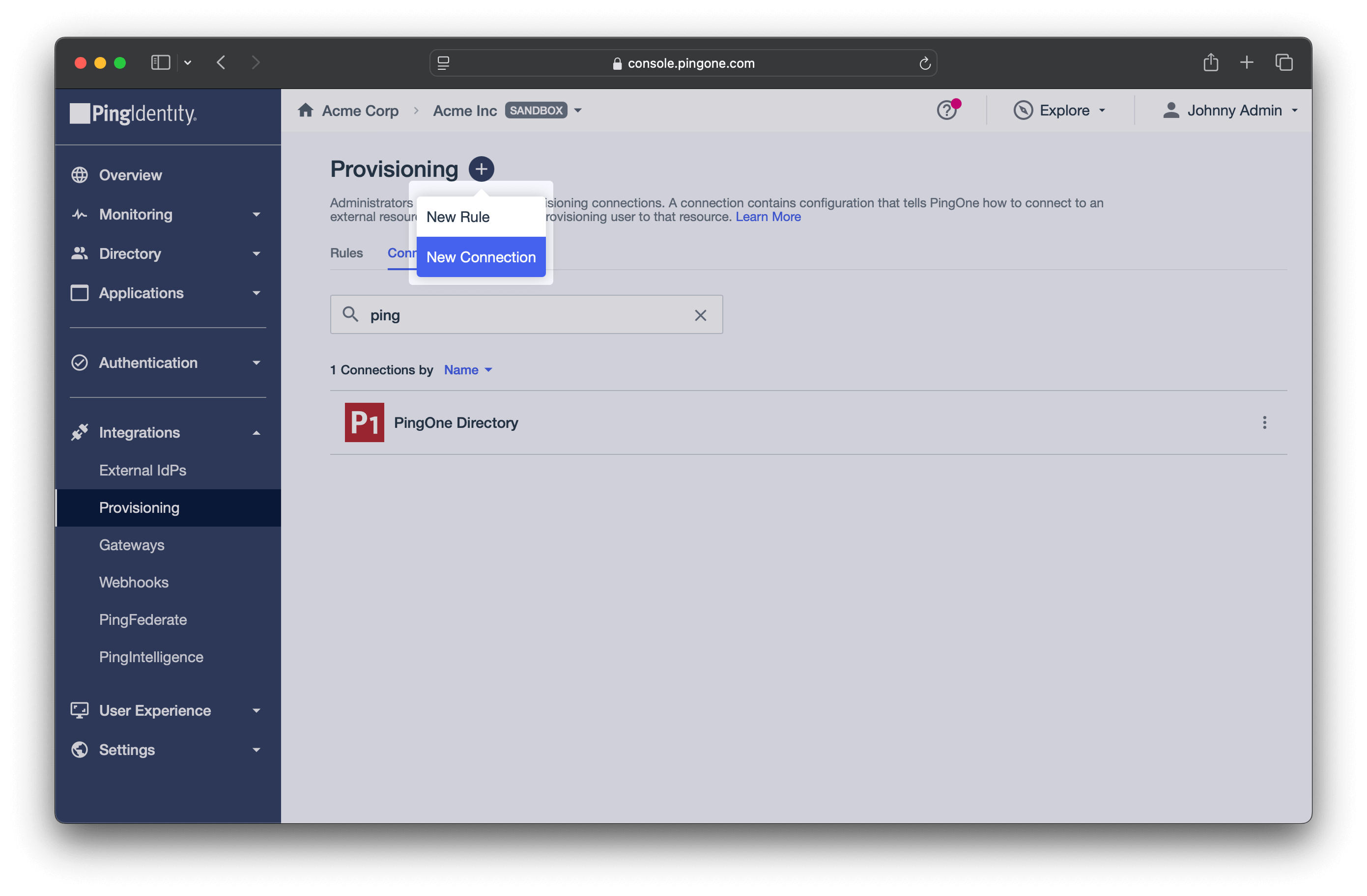Open PingIntelligence in sidebar

tap(151, 656)
